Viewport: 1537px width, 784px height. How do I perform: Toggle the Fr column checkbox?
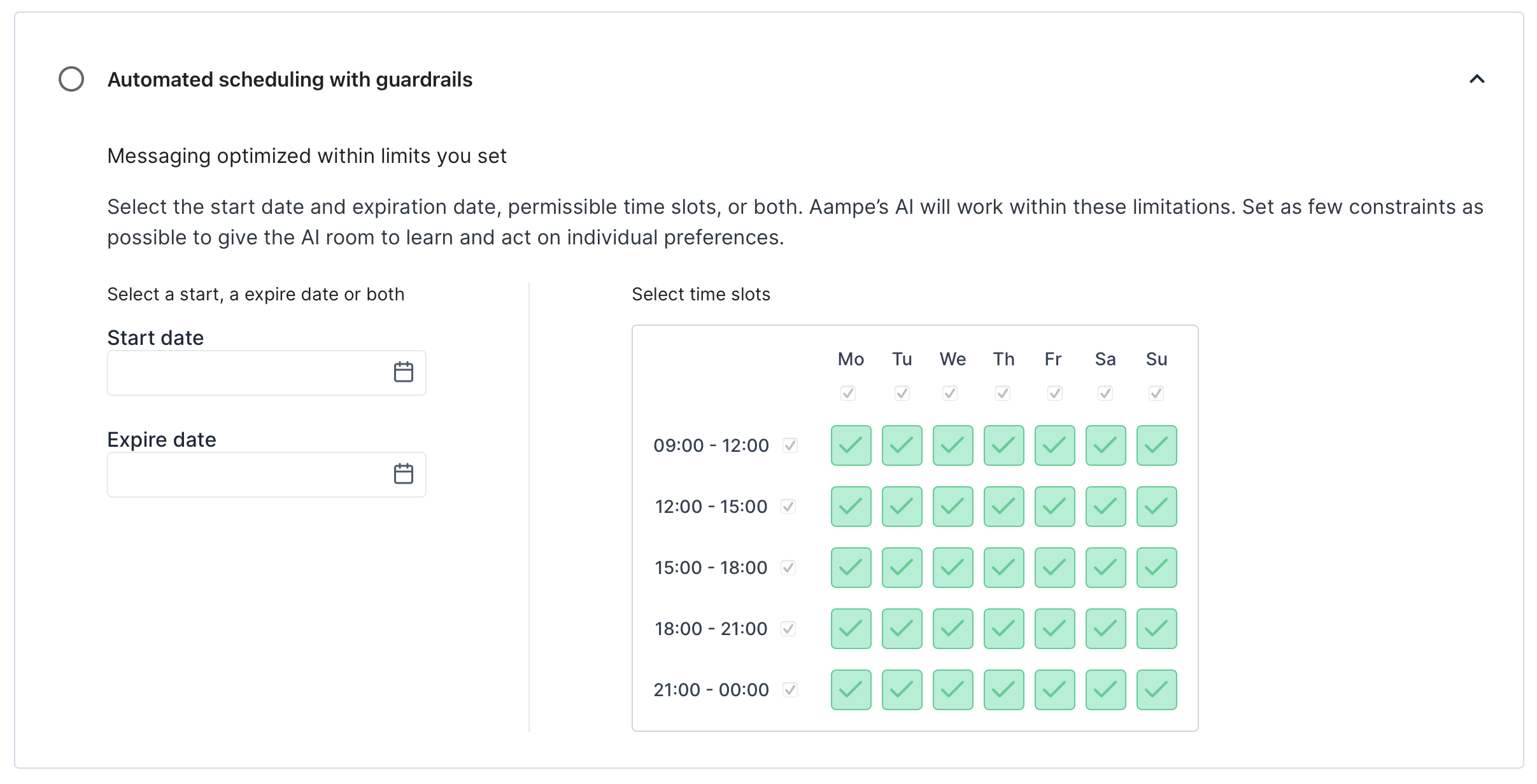(x=1055, y=393)
